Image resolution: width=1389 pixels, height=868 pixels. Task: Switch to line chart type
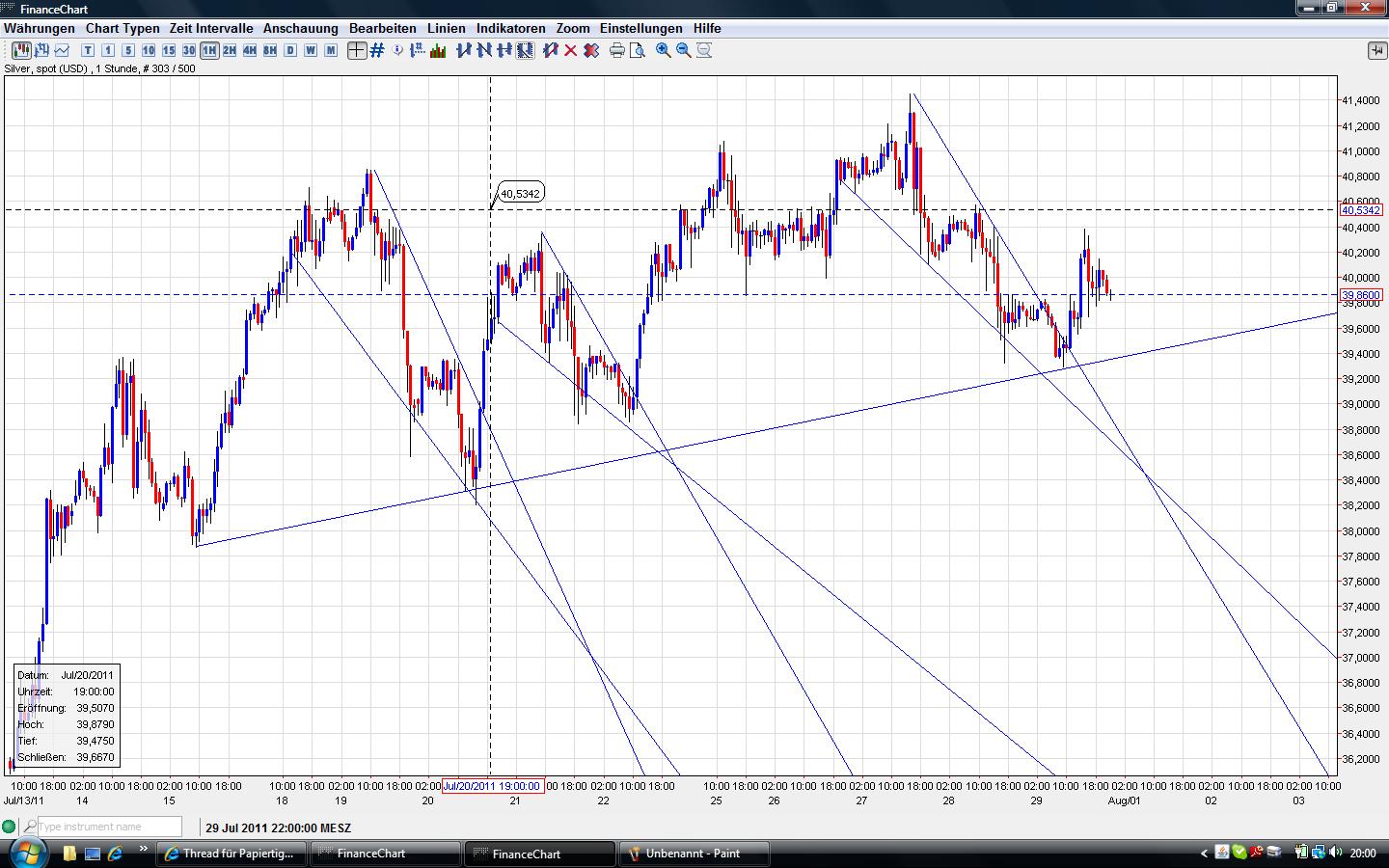[63, 50]
